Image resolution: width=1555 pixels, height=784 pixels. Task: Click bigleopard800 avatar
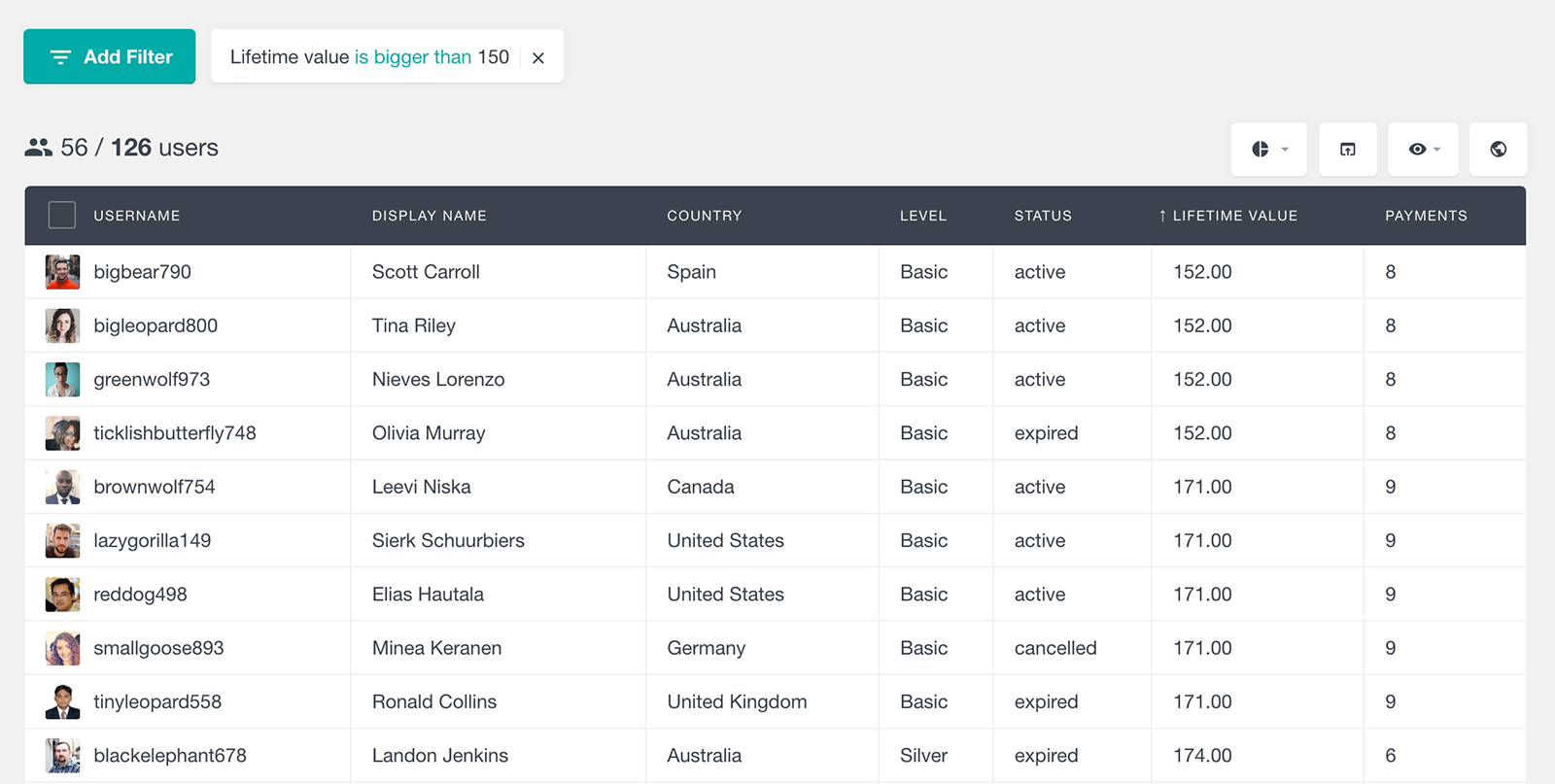point(62,325)
